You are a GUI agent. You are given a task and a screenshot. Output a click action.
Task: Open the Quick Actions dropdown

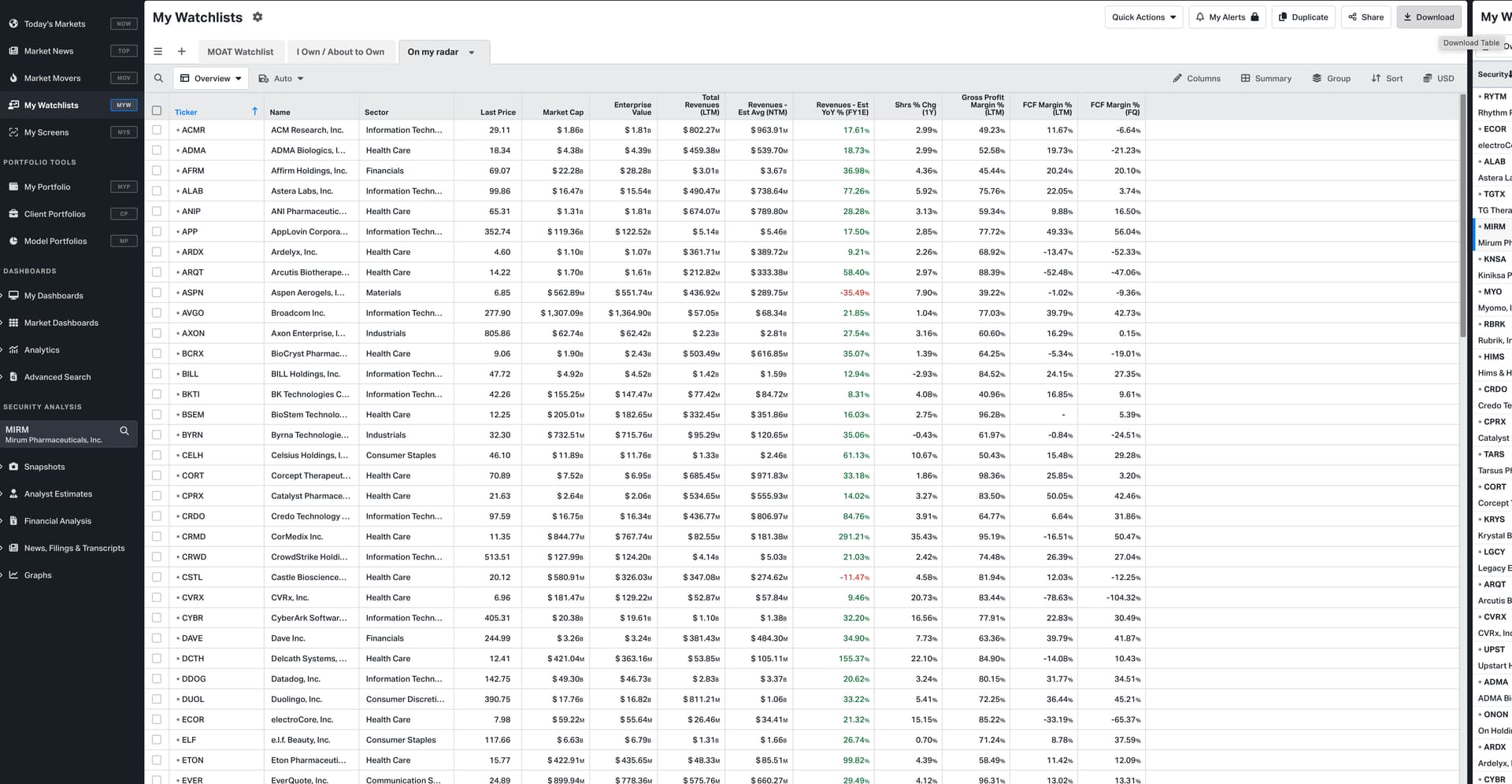coord(1143,17)
